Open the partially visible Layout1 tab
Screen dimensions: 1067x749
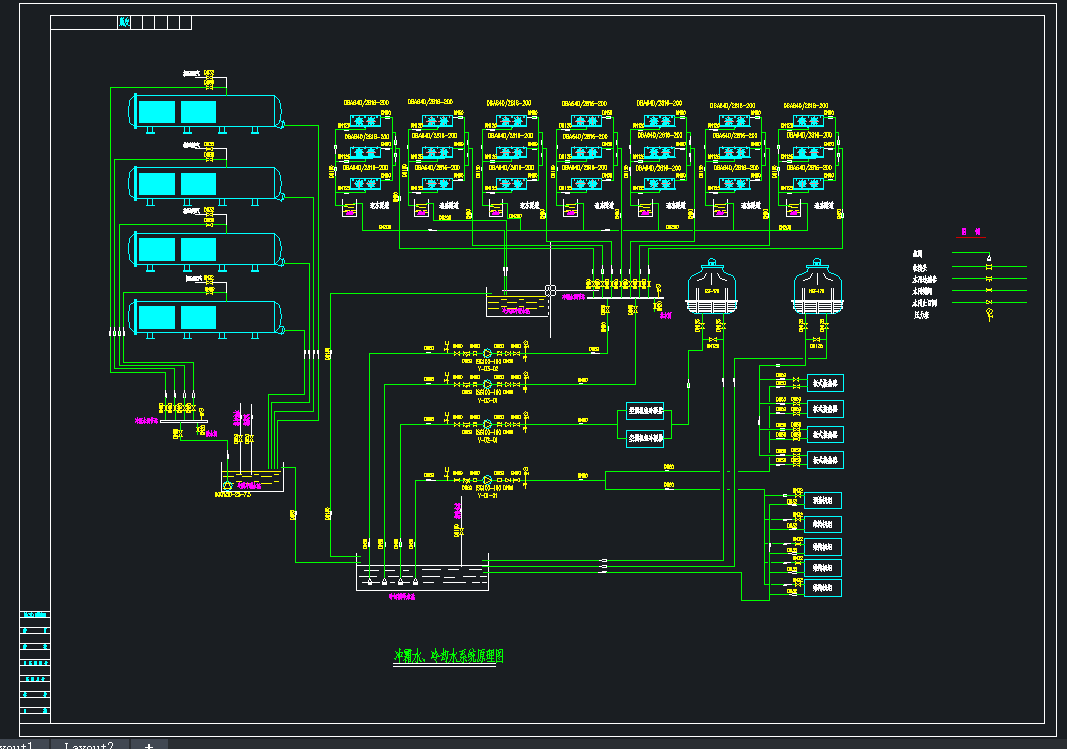coord(18,744)
